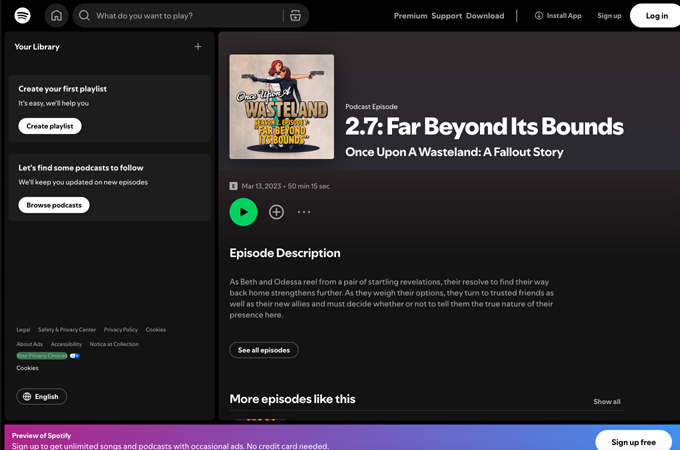Click Your Library heading
This screenshot has width=680, height=450.
37,46
